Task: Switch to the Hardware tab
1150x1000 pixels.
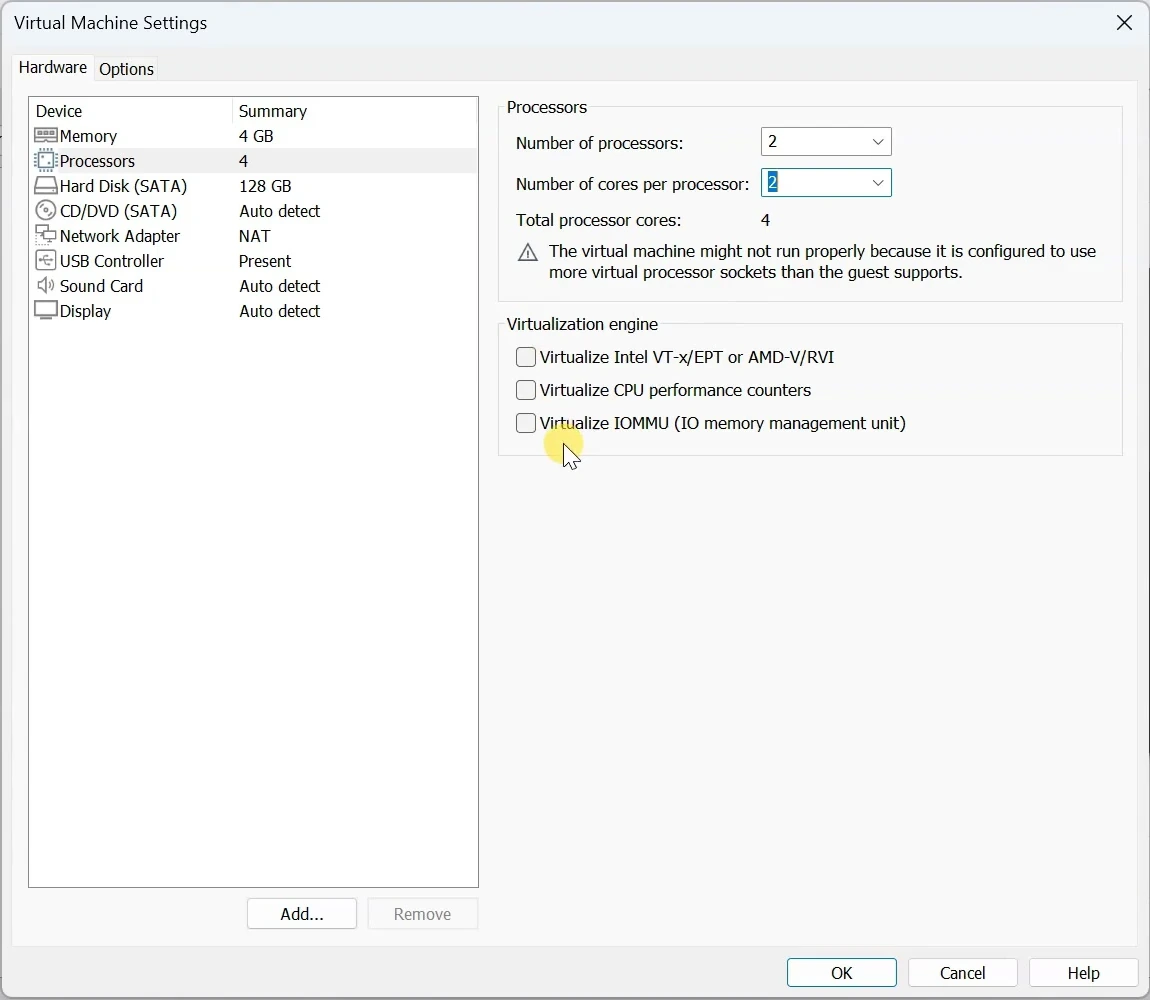Action: pyautogui.click(x=53, y=67)
